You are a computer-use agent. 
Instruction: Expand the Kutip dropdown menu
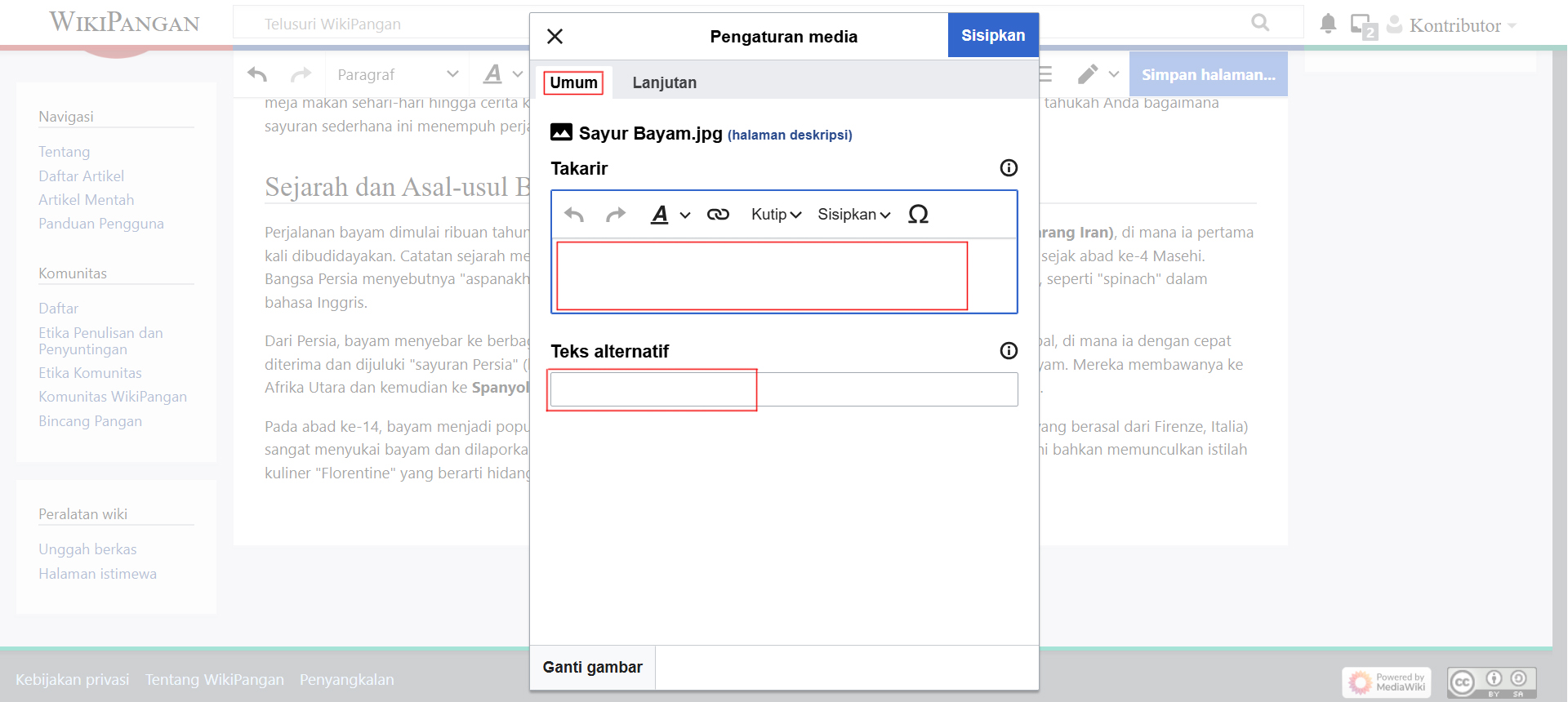776,215
